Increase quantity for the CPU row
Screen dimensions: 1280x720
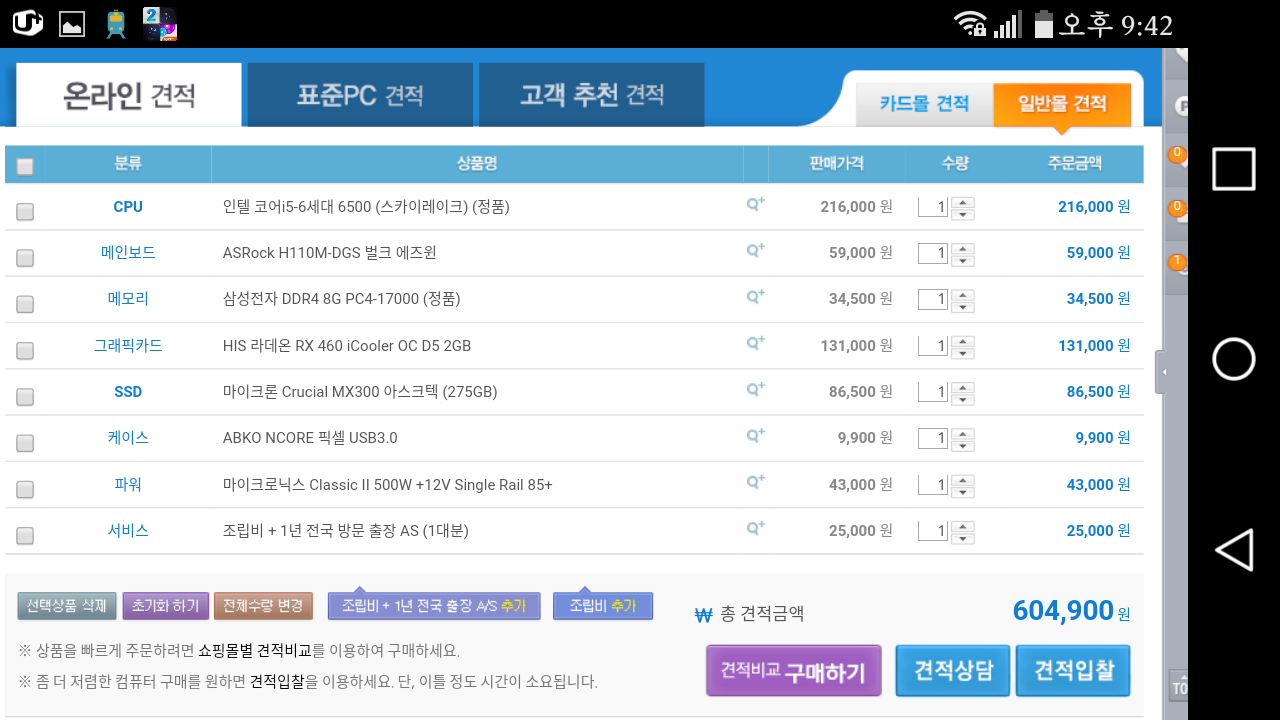(x=963, y=202)
